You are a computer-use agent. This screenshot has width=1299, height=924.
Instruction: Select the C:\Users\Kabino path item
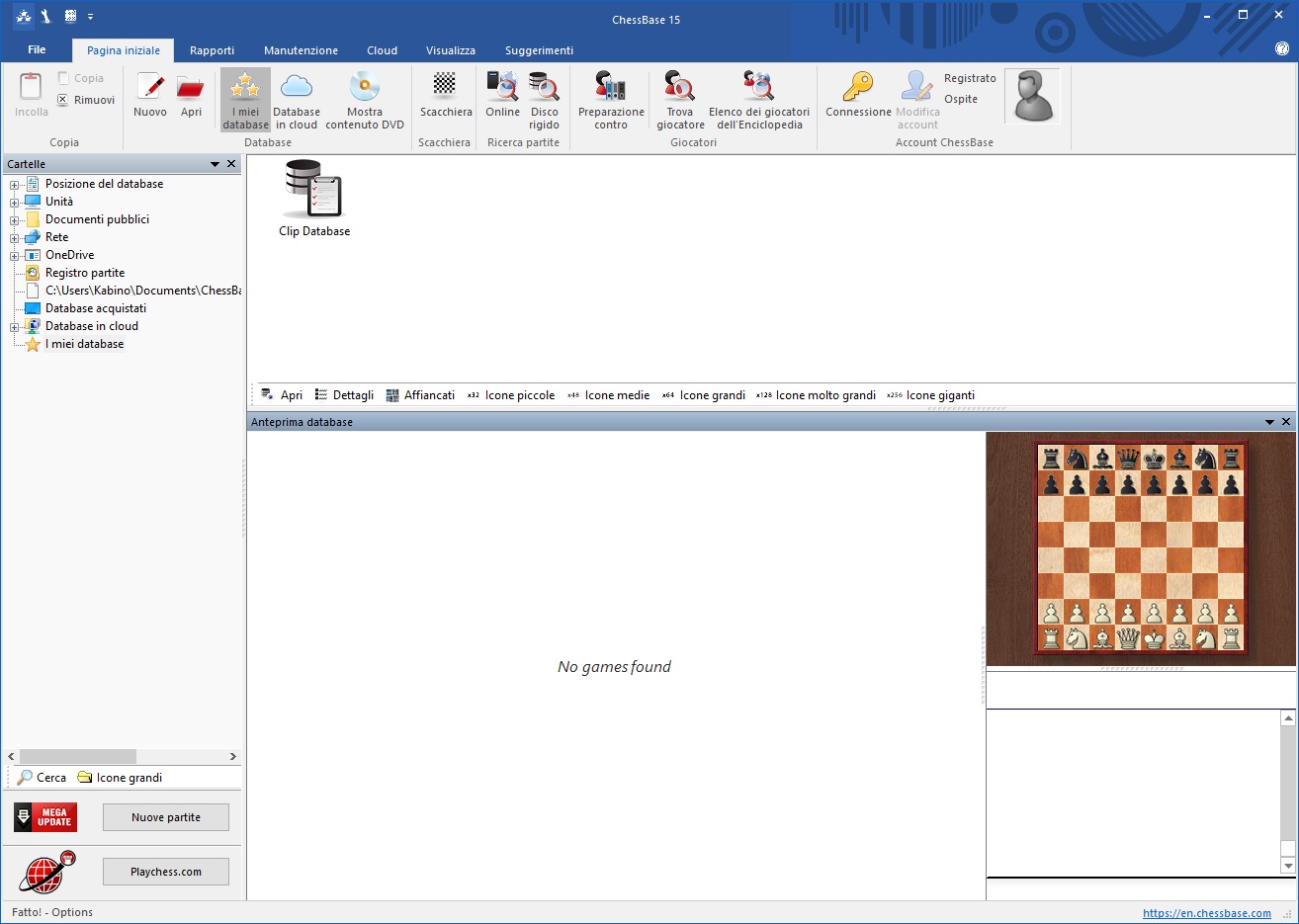(143, 291)
